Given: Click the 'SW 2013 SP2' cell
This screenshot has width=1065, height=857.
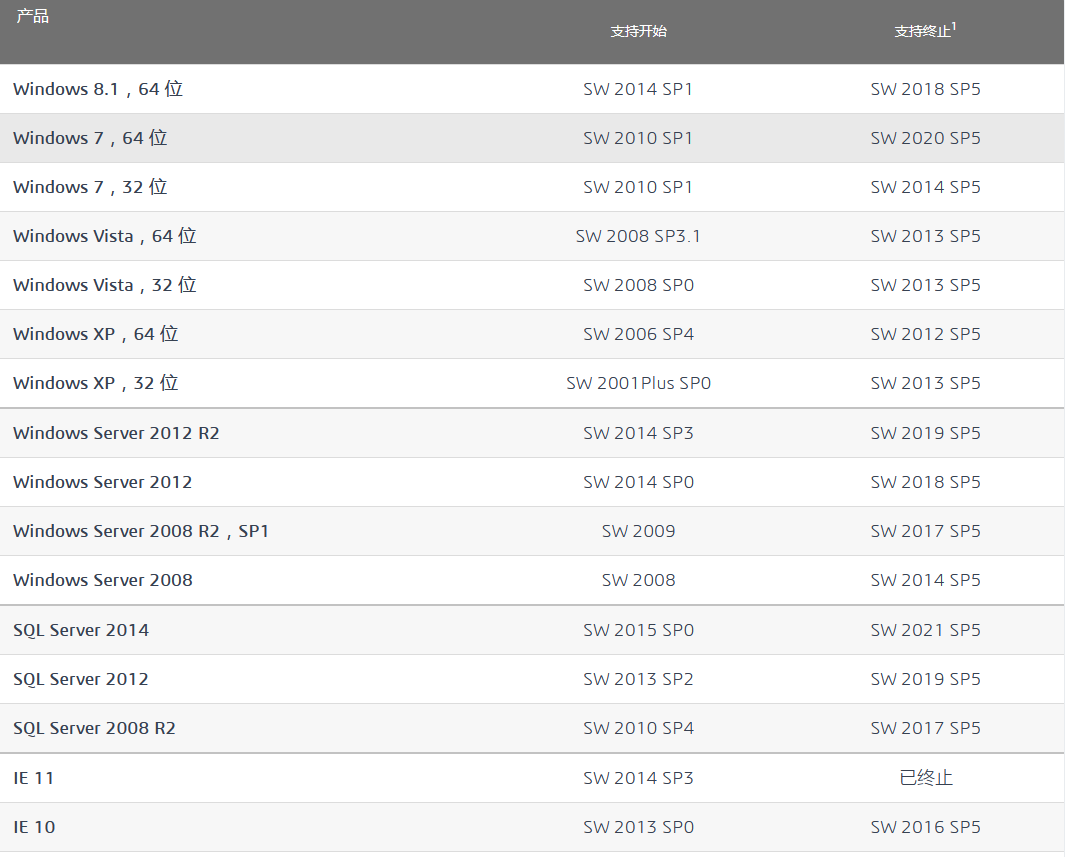Looking at the screenshot, I should 638,678.
